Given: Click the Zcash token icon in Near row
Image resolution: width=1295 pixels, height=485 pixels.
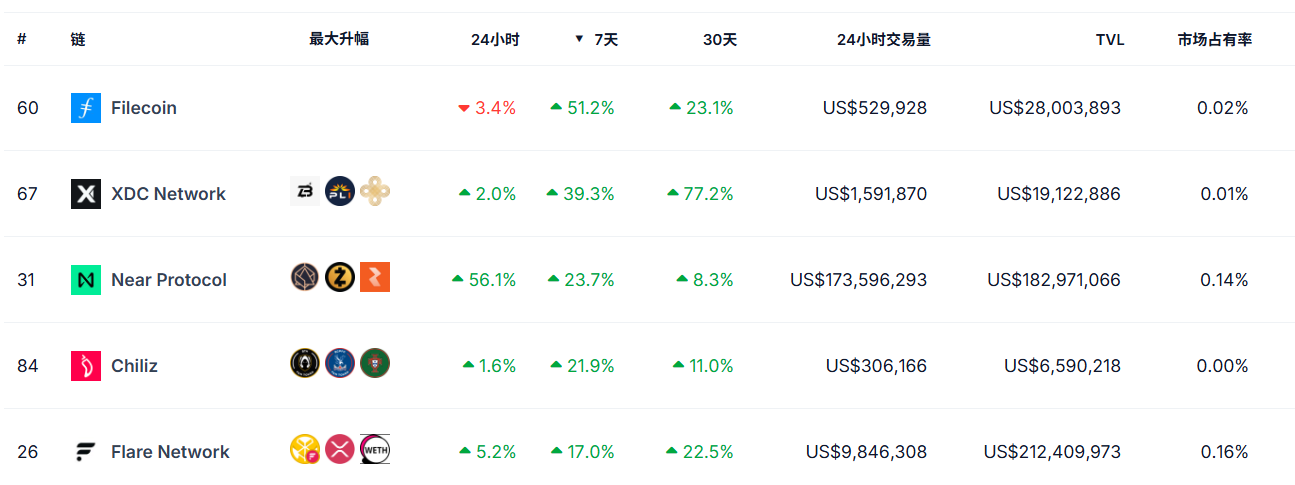Looking at the screenshot, I should click(x=340, y=277).
